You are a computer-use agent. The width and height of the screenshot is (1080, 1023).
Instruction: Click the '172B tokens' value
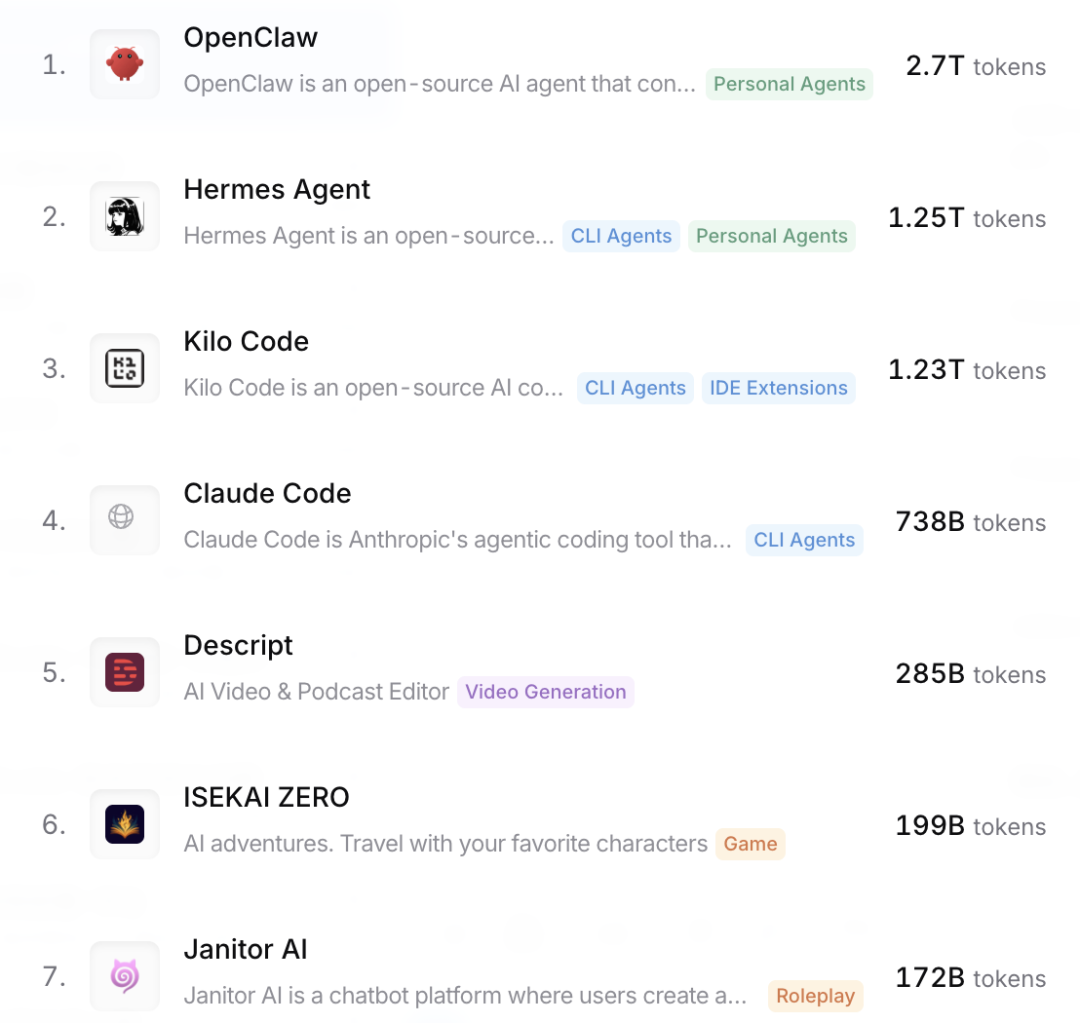click(x=970, y=978)
